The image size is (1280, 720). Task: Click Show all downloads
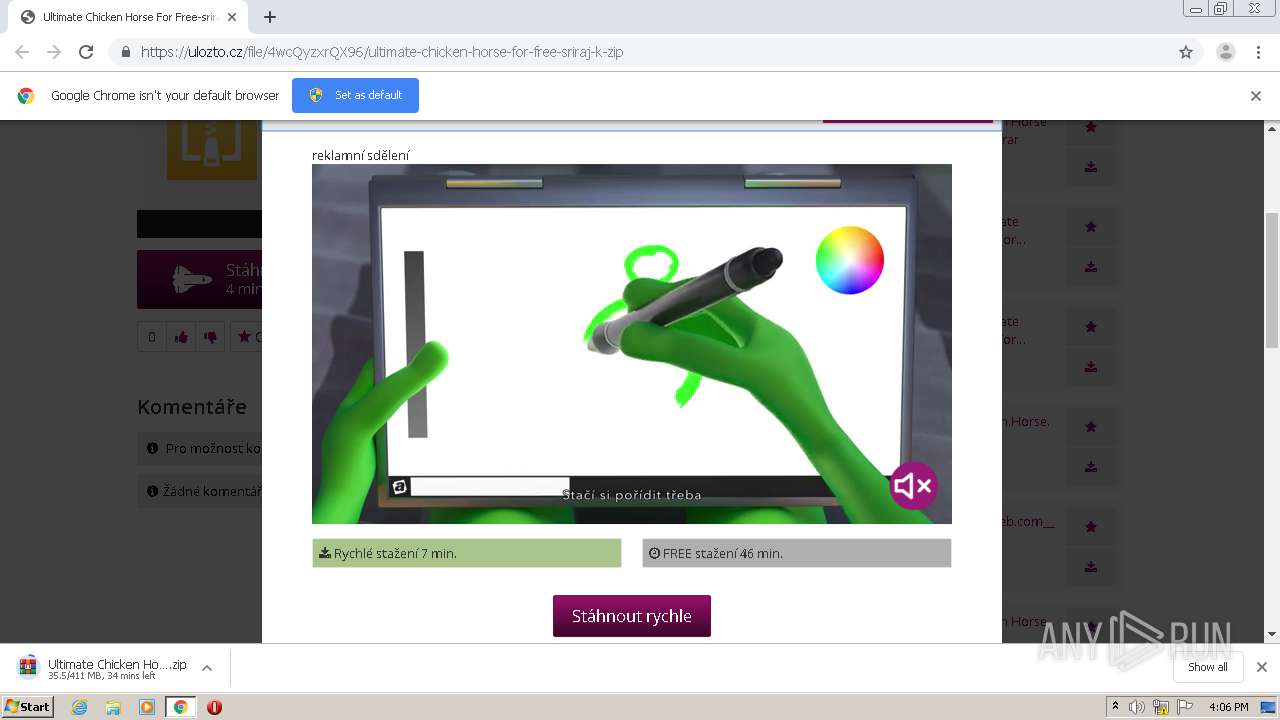1208,667
